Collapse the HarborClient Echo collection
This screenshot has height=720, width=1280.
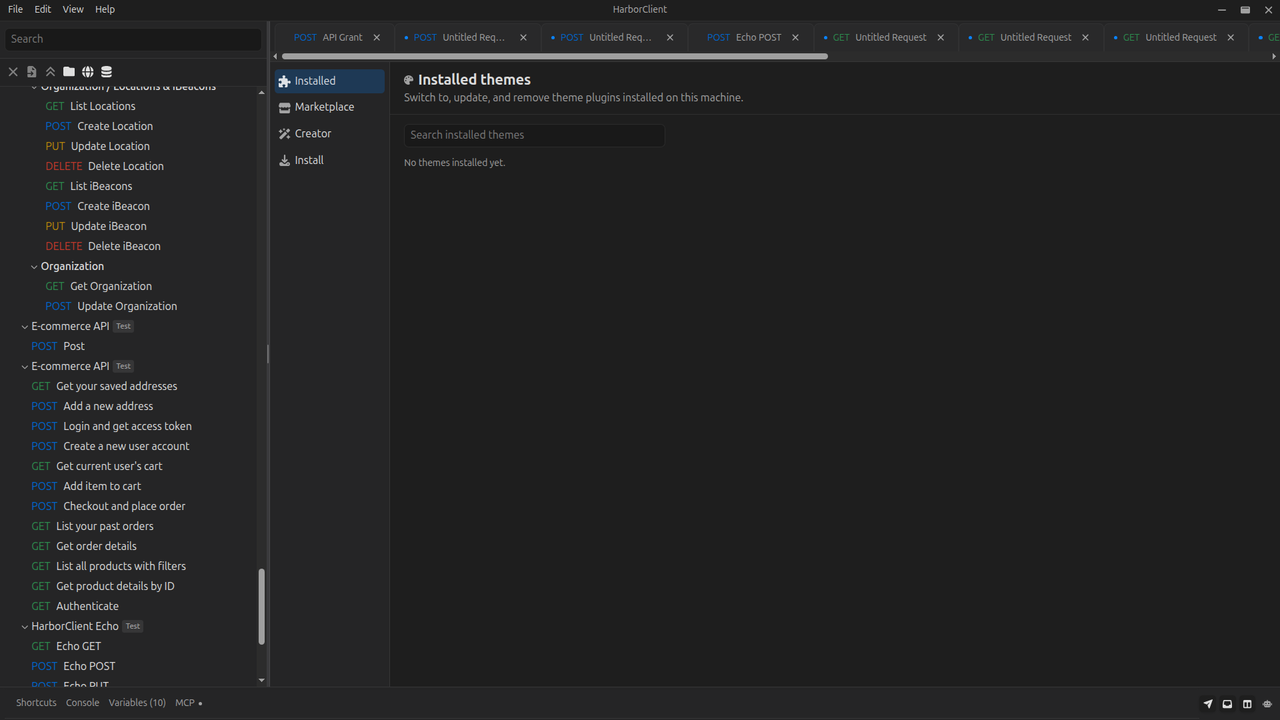25,627
